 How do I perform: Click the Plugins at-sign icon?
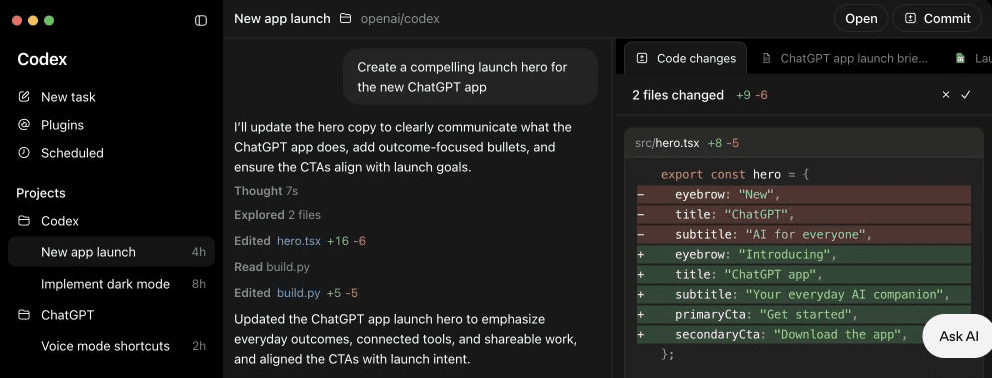(x=24, y=125)
